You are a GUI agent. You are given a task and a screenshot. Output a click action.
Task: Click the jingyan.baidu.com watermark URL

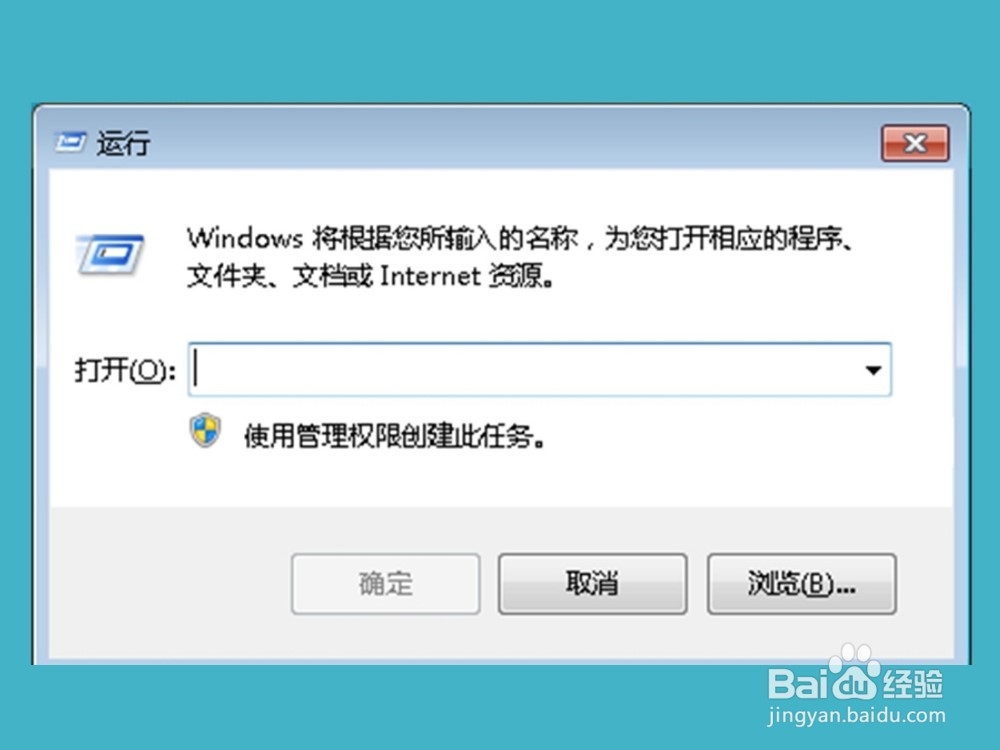(x=857, y=717)
